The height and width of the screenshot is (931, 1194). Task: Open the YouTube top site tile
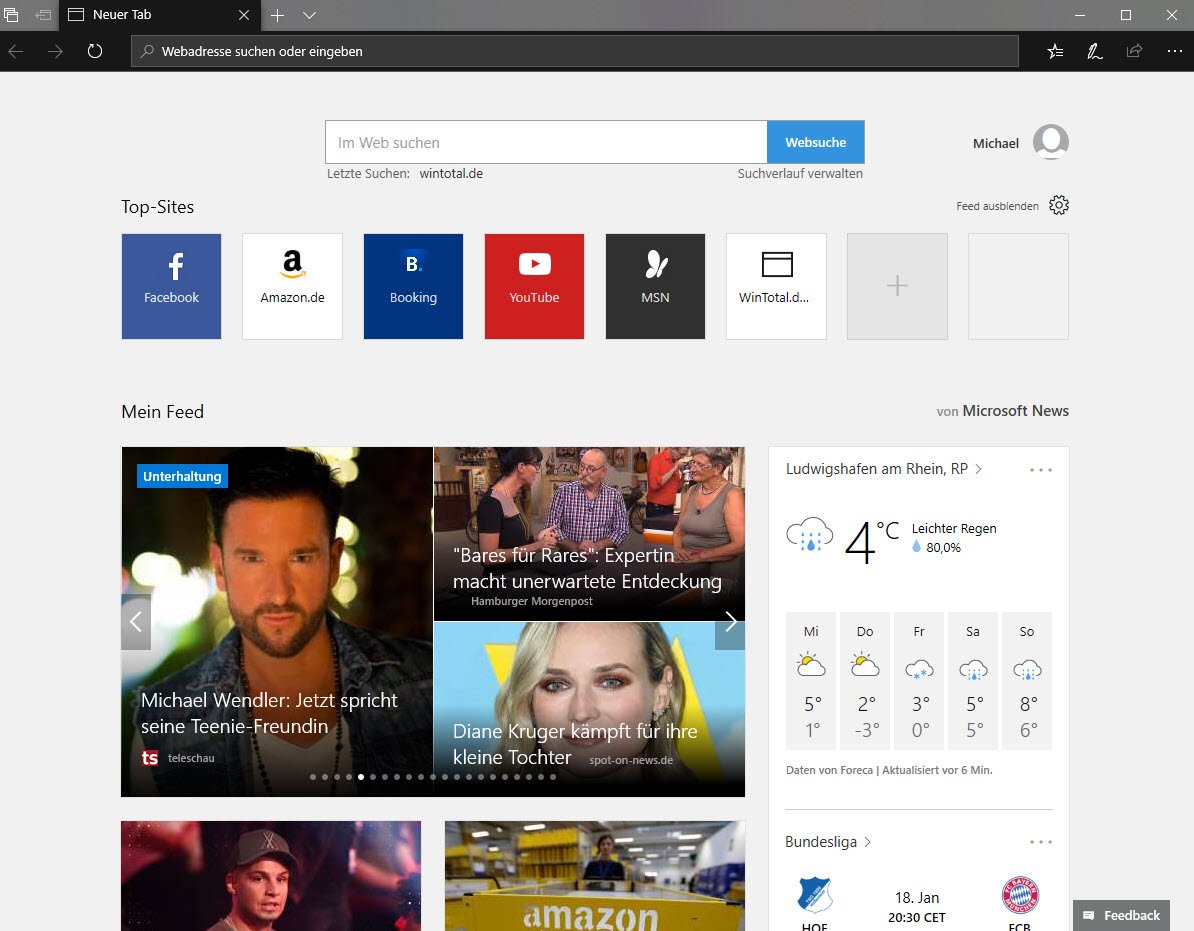click(x=534, y=286)
